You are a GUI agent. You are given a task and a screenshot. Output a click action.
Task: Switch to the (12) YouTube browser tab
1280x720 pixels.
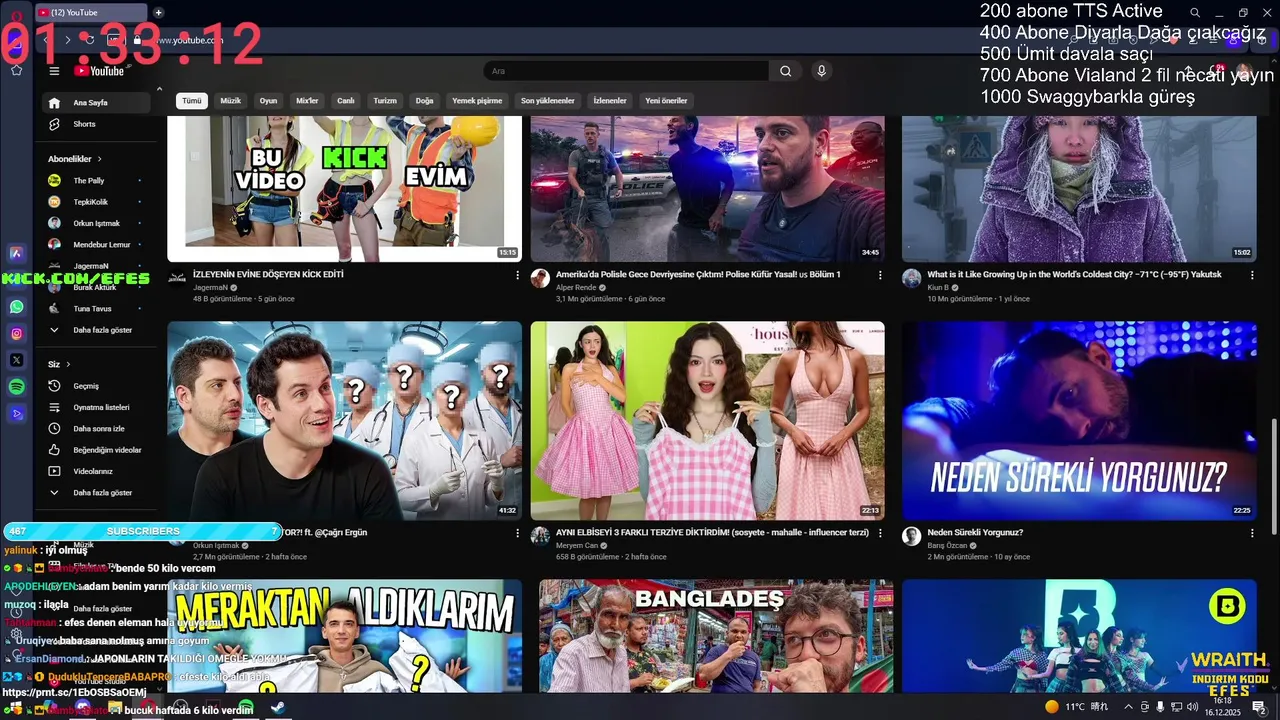(92, 12)
